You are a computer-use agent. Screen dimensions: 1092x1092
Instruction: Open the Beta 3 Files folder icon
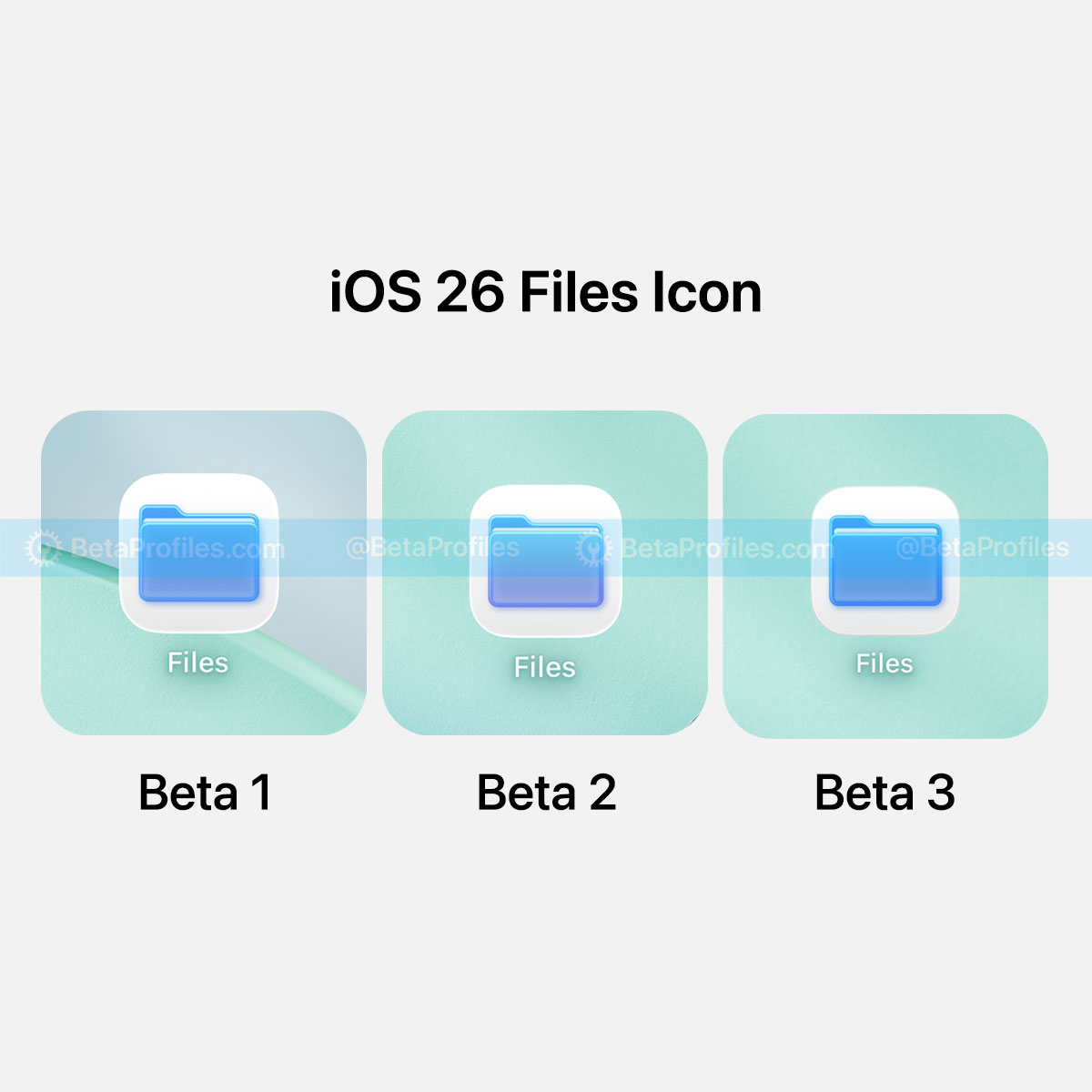(x=885, y=561)
